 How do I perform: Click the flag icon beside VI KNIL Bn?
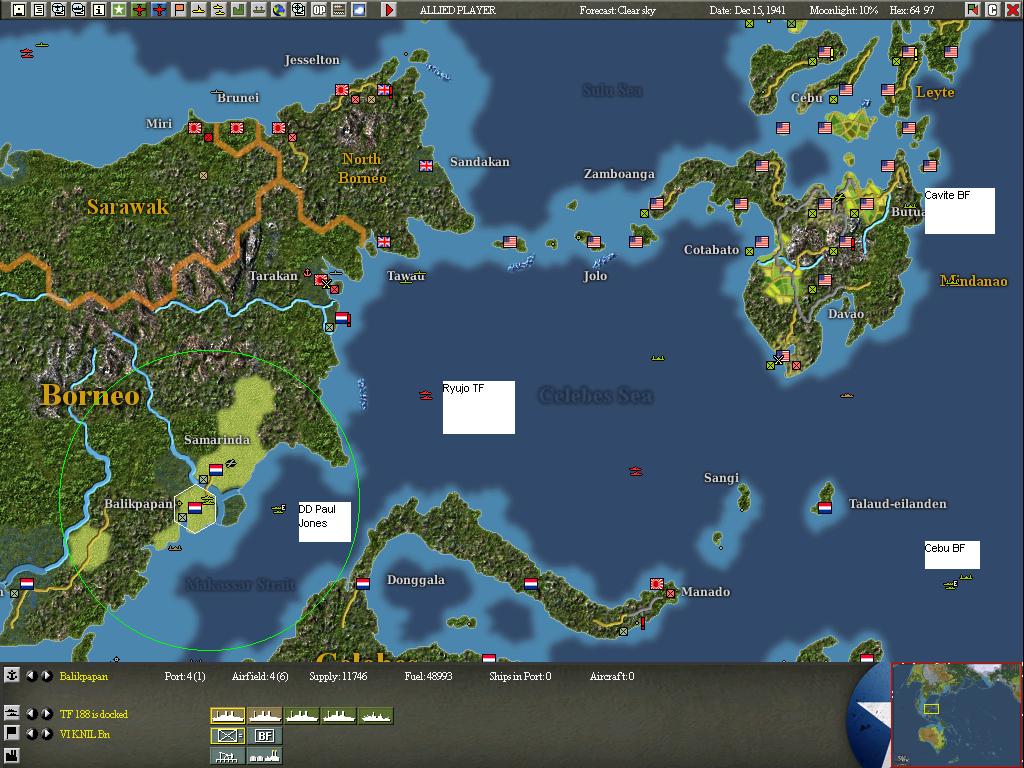[12, 733]
